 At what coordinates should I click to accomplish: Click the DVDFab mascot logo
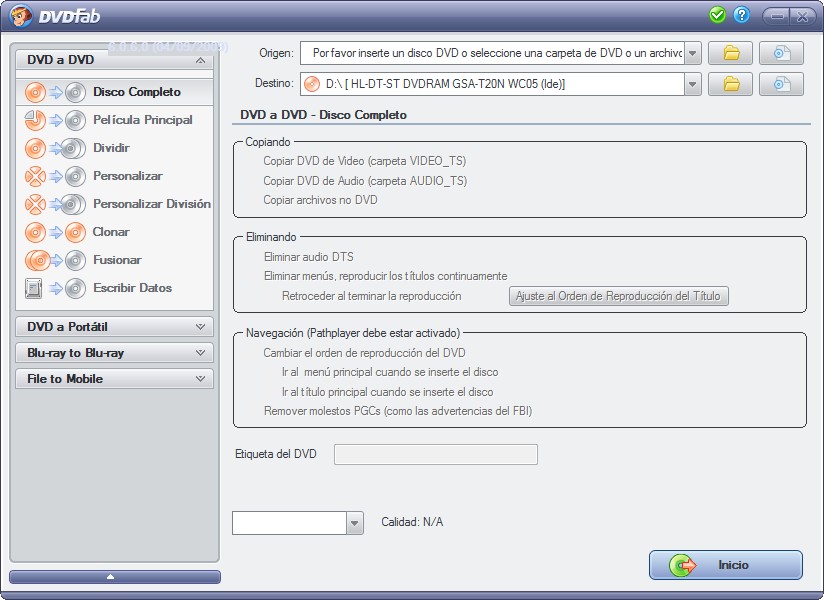[21, 16]
